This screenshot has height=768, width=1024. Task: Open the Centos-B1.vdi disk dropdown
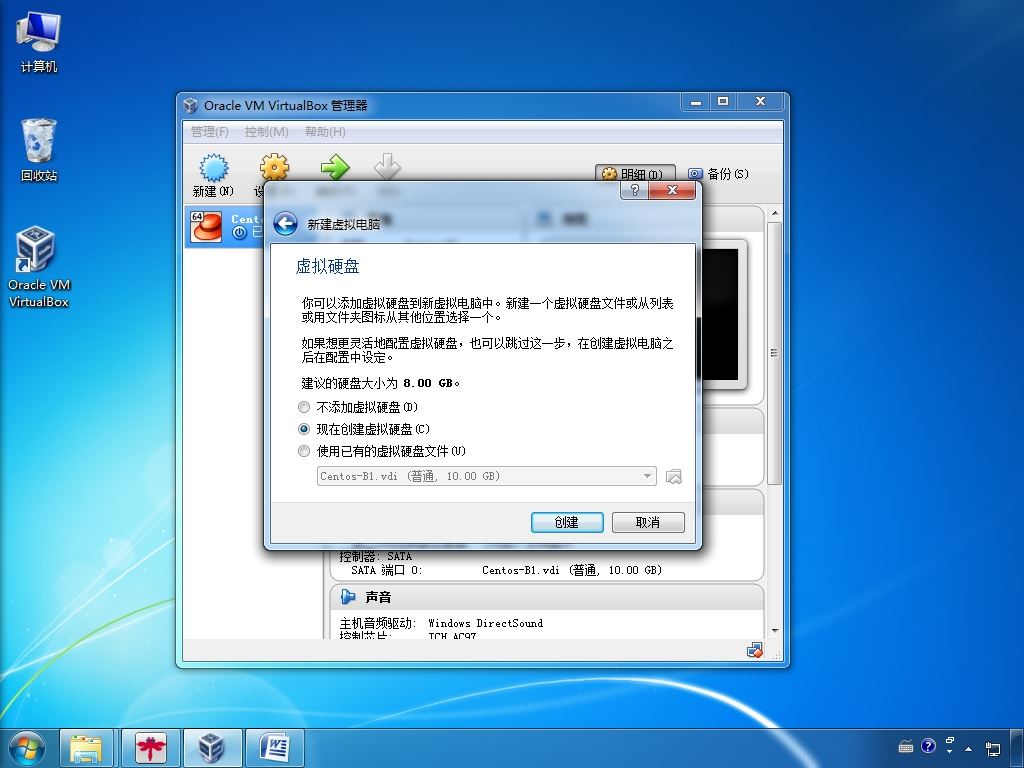487,476
